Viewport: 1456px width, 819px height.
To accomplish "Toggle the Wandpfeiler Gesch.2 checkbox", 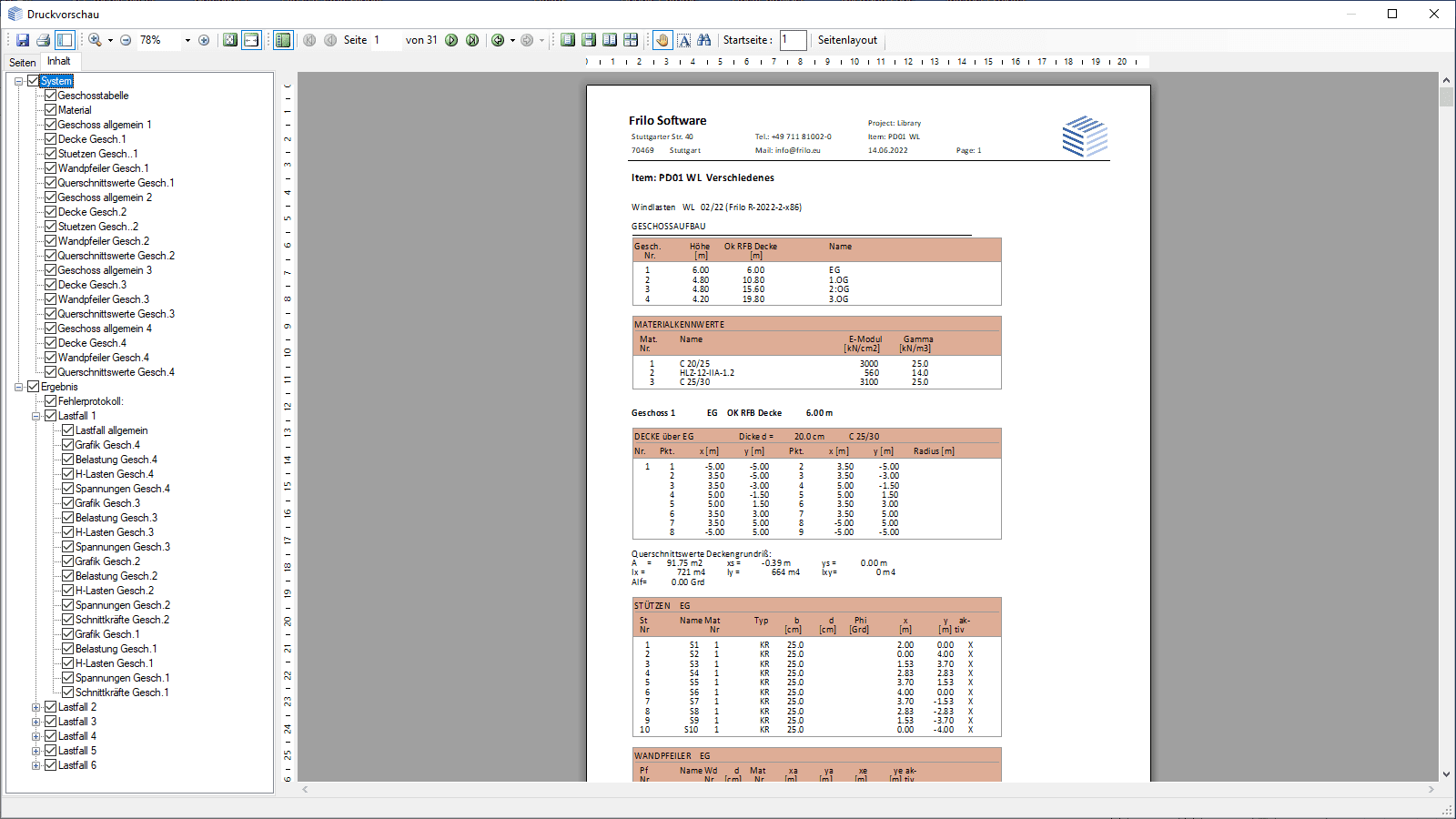I will (x=51, y=241).
